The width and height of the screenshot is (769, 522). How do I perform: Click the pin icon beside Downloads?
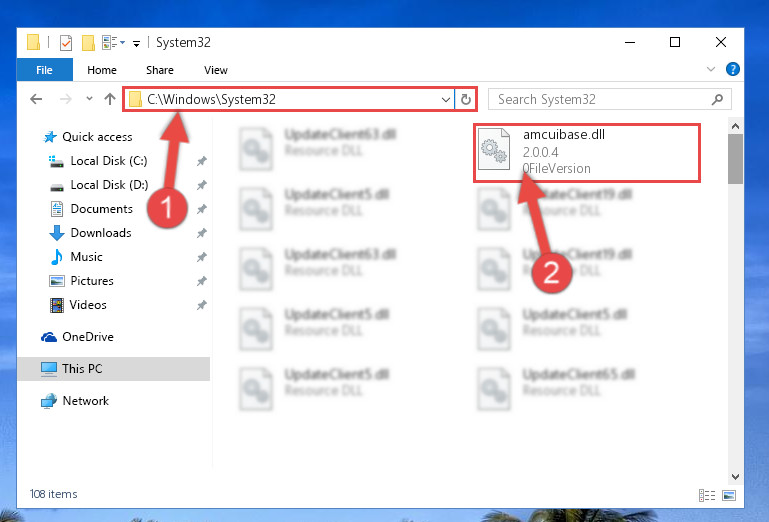[202, 233]
